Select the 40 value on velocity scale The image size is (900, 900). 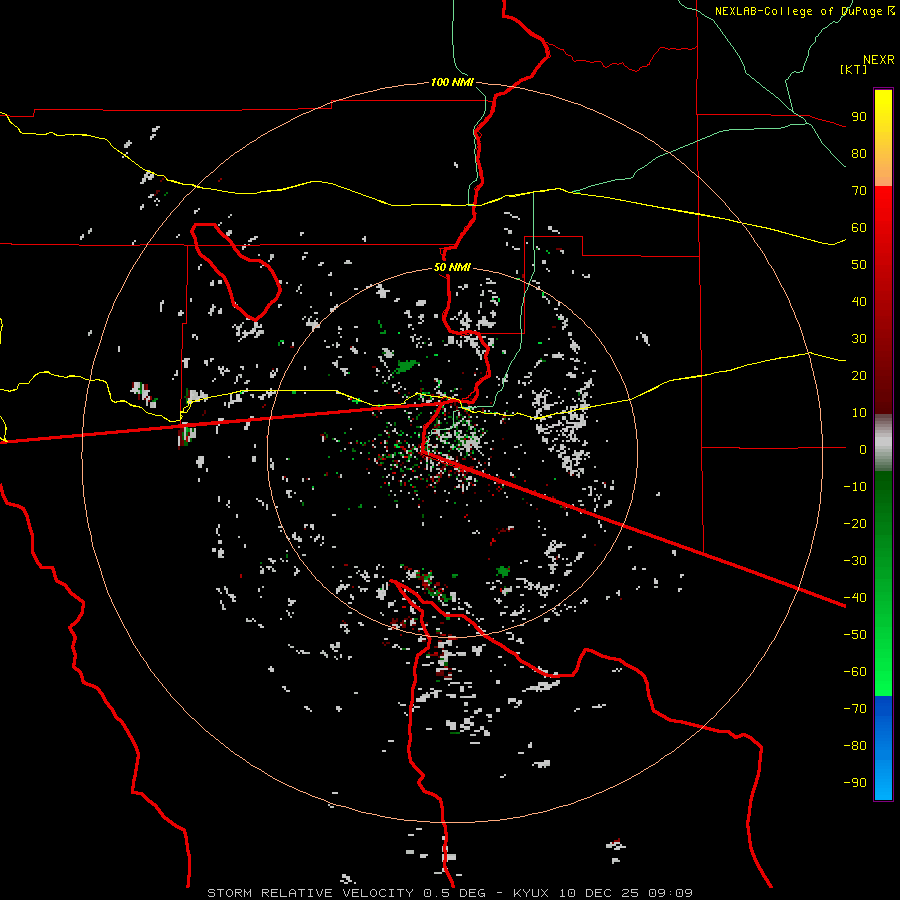click(x=859, y=302)
